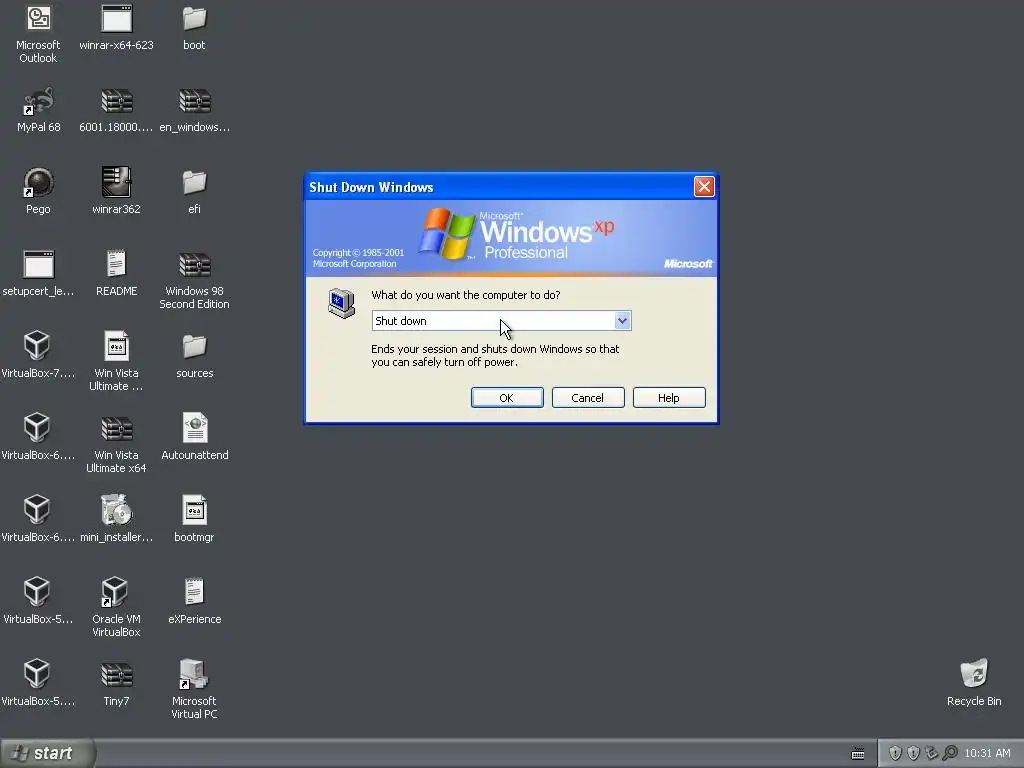The image size is (1024, 768).
Task: Click the Safely Remove Hardware tray icon
Action: (x=932, y=753)
